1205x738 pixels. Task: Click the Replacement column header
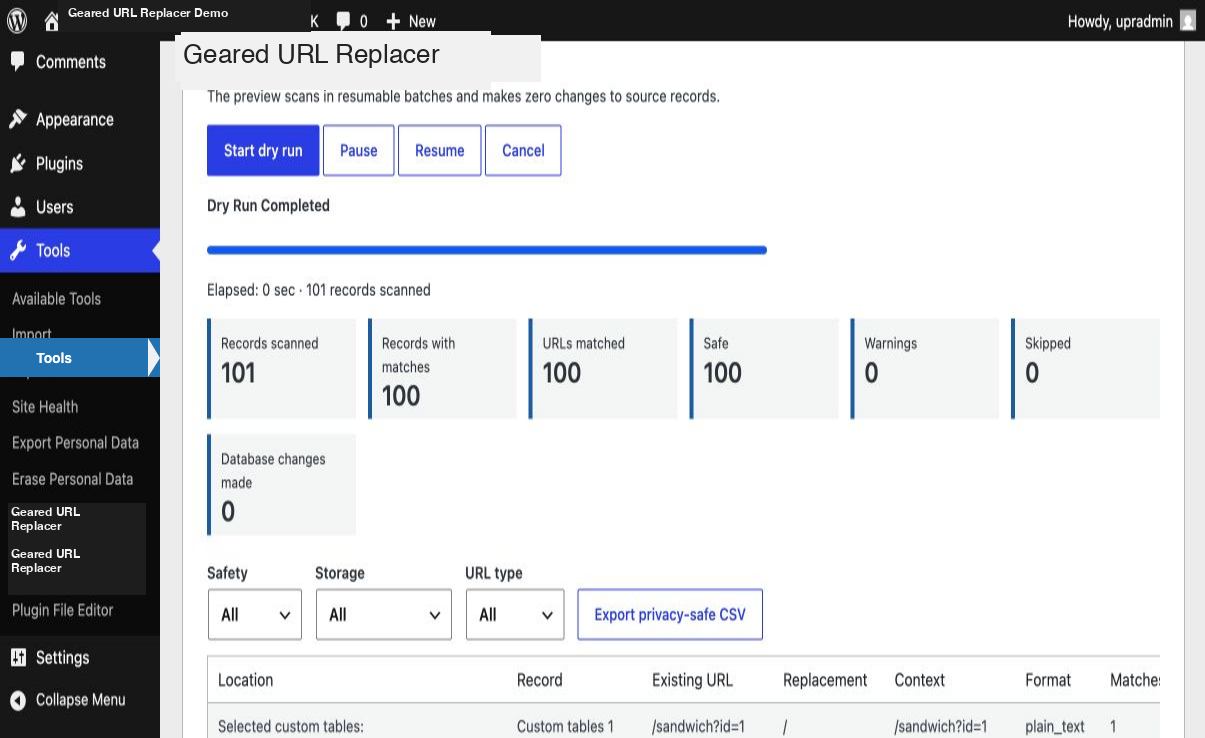[825, 680]
